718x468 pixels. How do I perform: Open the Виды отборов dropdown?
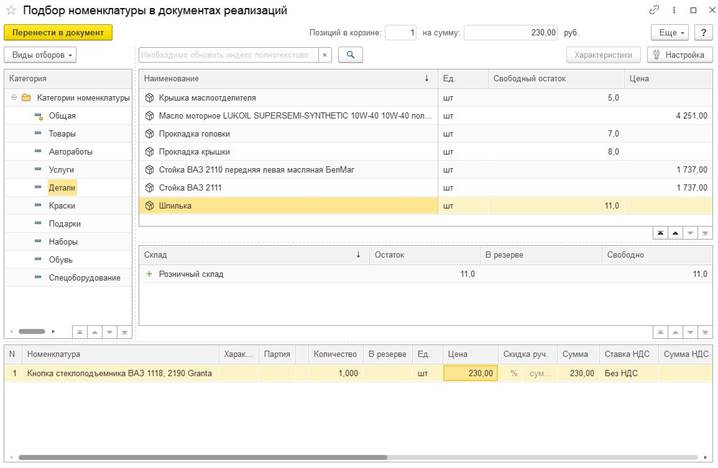[40, 55]
